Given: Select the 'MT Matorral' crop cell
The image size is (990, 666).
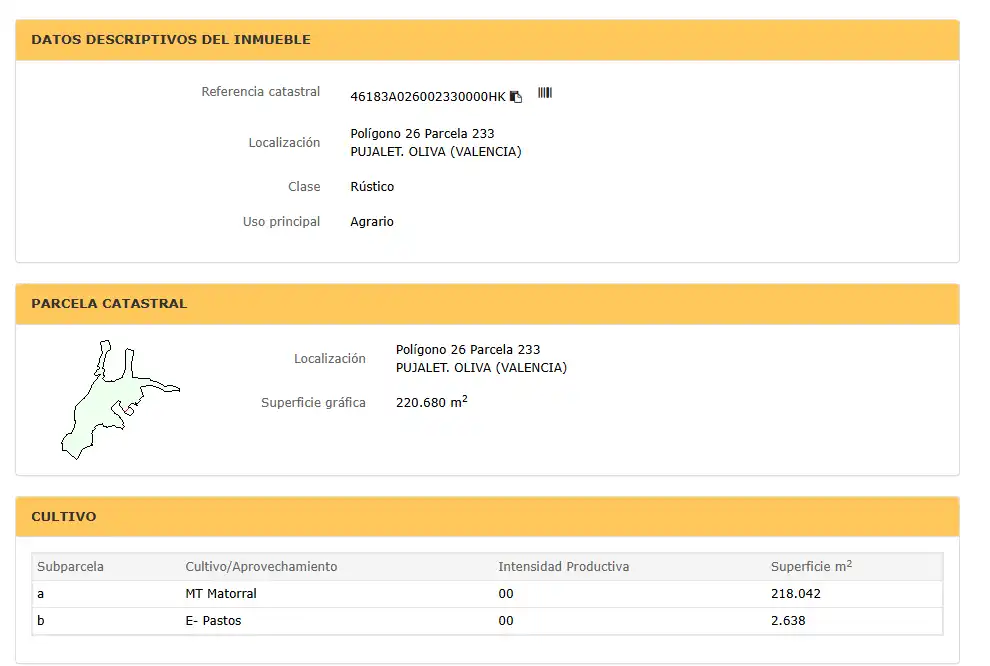Looking at the screenshot, I should (x=221, y=594).
